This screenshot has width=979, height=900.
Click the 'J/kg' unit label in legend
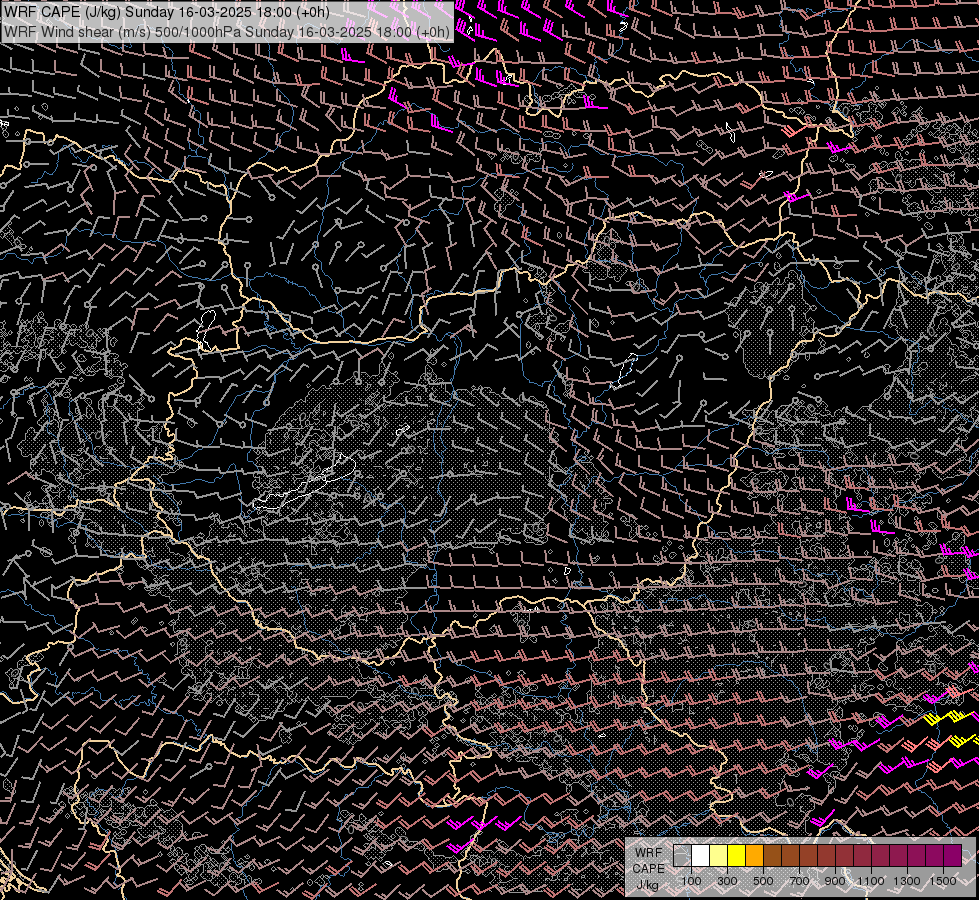(x=647, y=885)
